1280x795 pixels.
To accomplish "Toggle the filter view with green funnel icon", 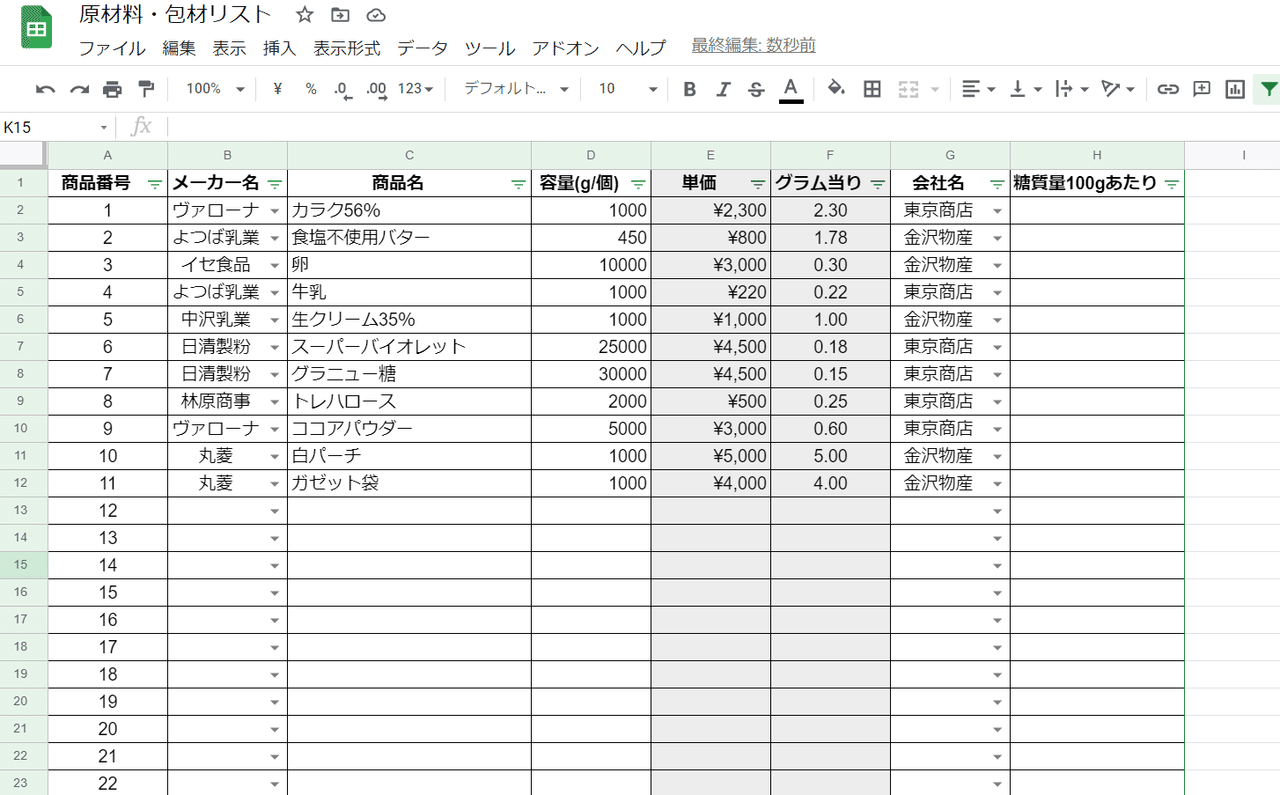I will point(1268,88).
